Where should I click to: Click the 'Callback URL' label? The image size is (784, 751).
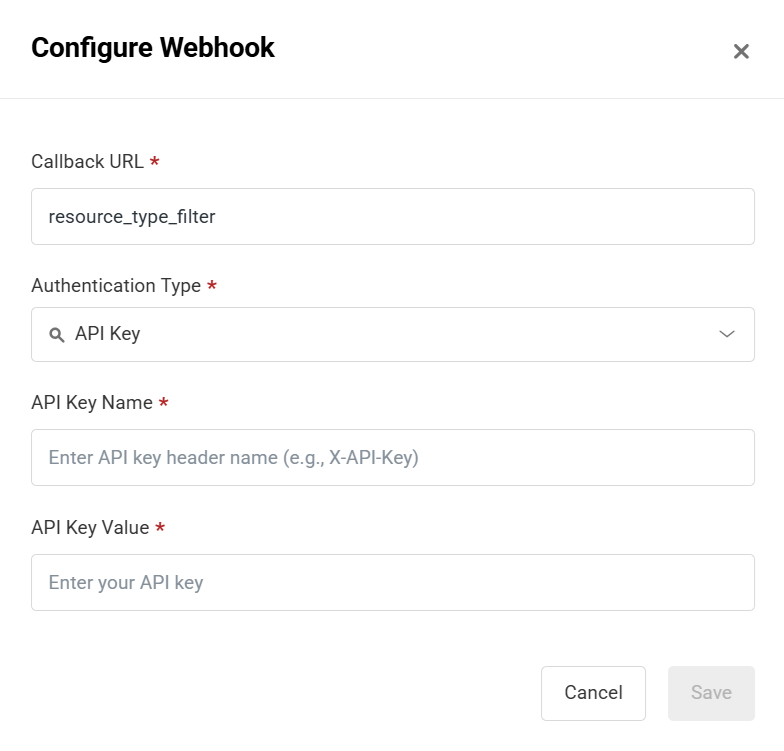87,161
